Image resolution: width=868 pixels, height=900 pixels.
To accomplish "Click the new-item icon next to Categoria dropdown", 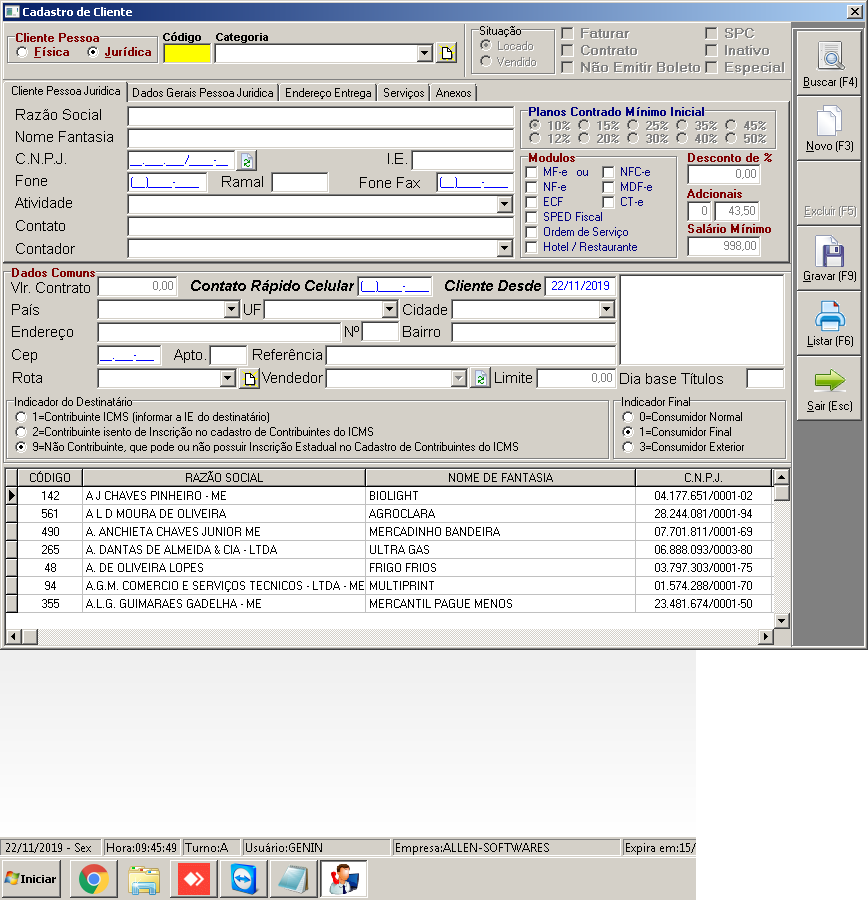I will [446, 53].
